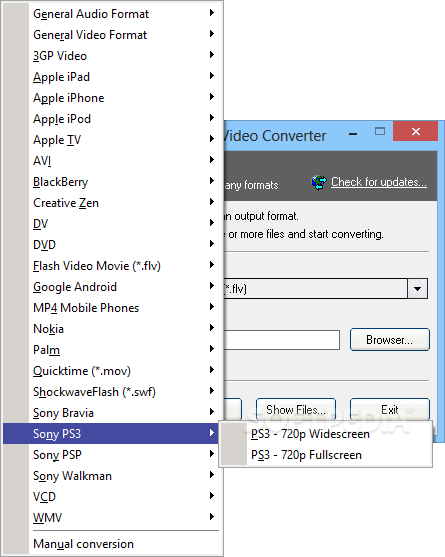Expand arrow beside Google Android

[212, 285]
